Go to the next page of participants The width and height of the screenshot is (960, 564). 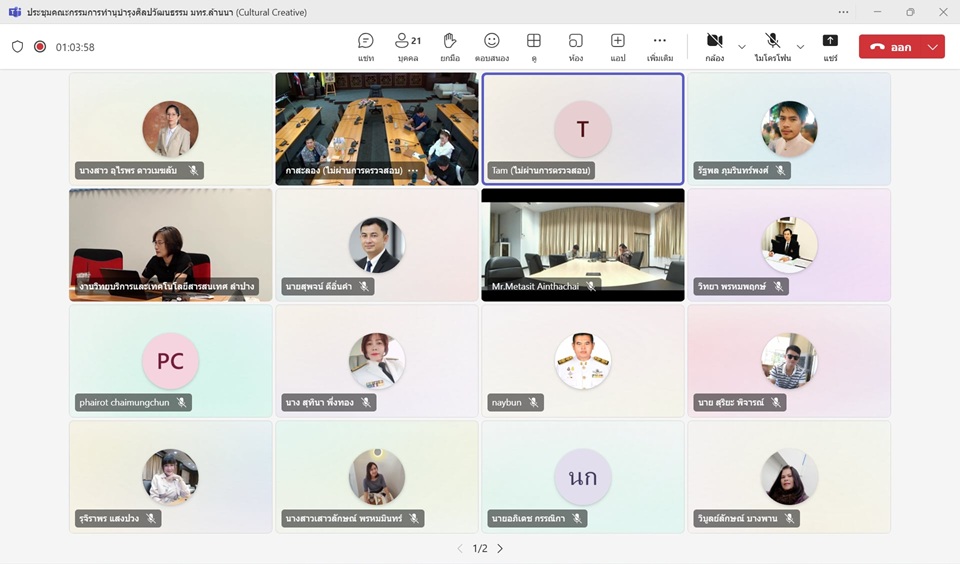(500, 548)
